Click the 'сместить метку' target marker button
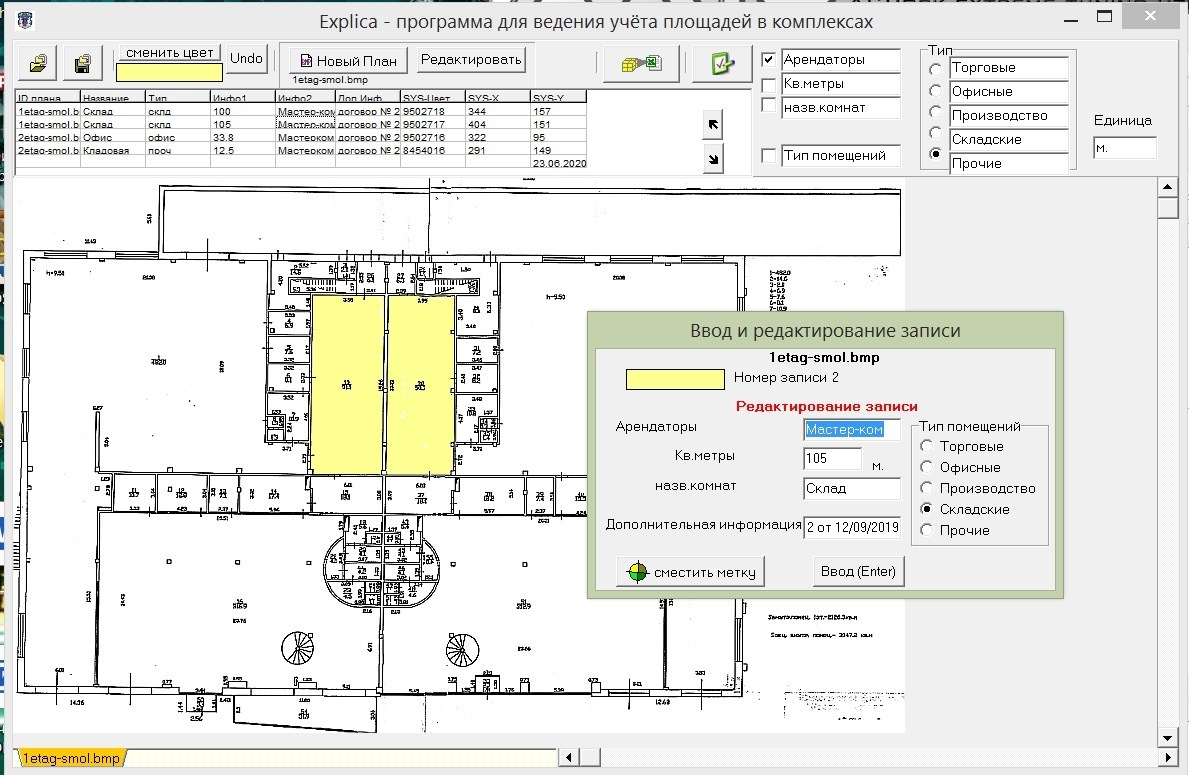The width and height of the screenshot is (1189, 775). 691,572
